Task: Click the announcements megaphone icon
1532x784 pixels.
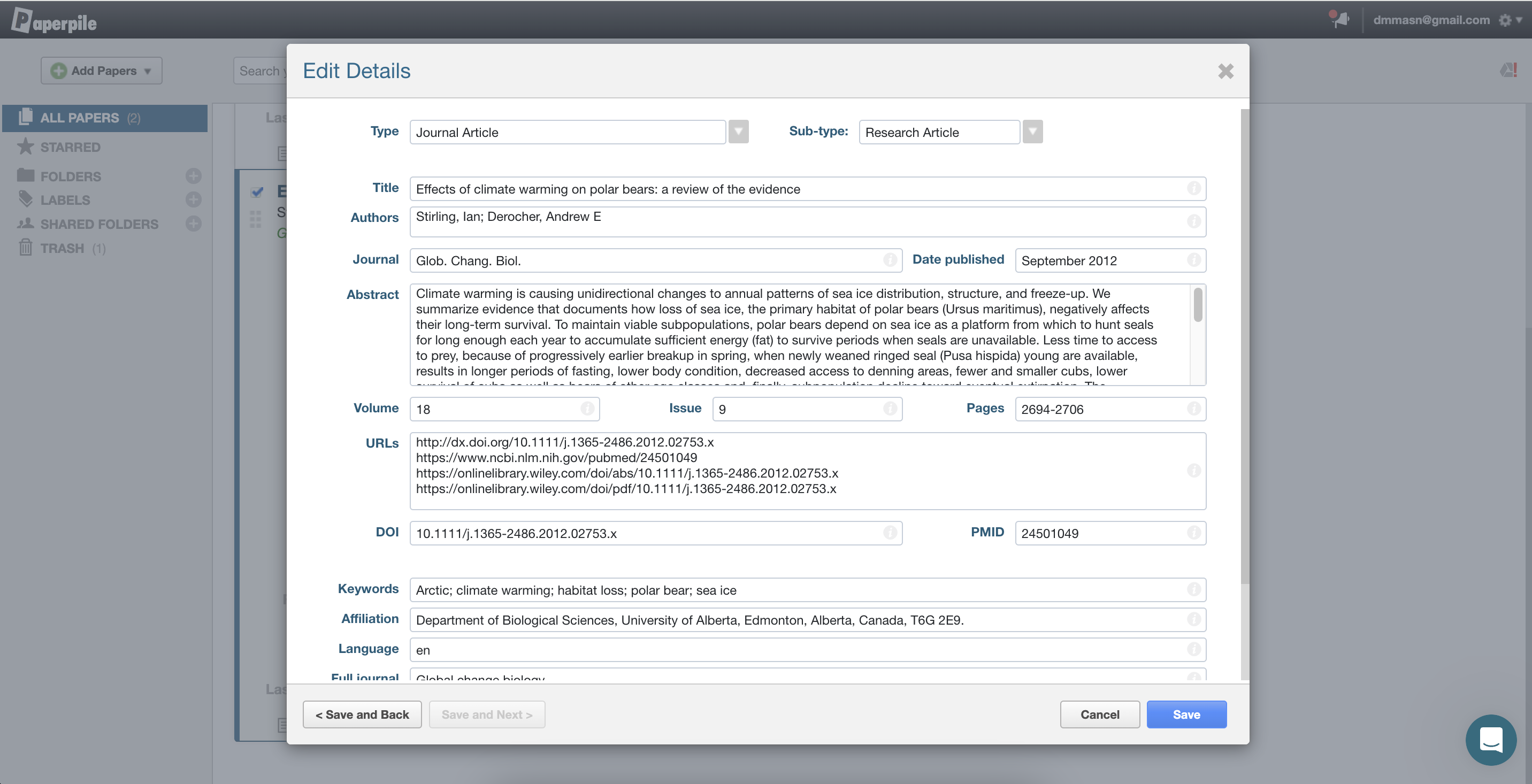Action: [x=1339, y=19]
